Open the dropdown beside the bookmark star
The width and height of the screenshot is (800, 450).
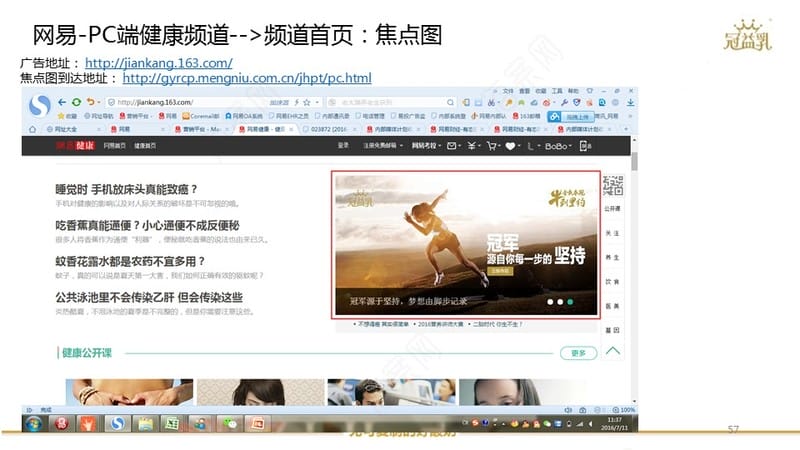point(317,102)
